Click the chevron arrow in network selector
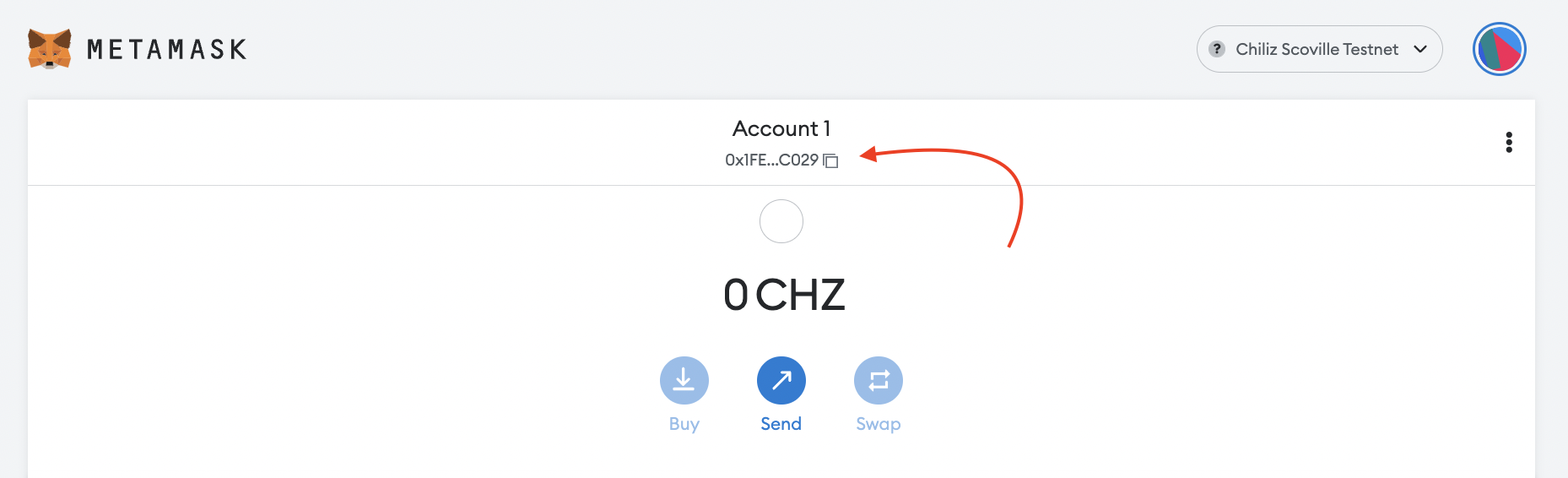The width and height of the screenshot is (1568, 478). pyautogui.click(x=1420, y=49)
